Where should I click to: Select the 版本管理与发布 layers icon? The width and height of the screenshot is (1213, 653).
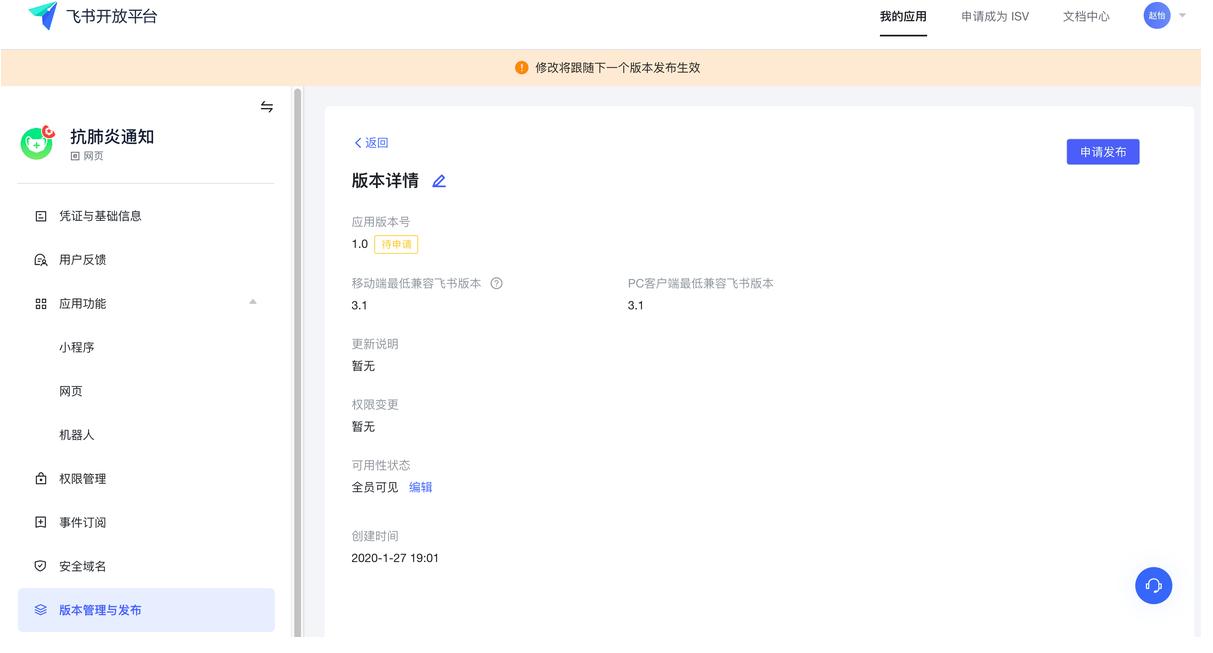tap(39, 610)
